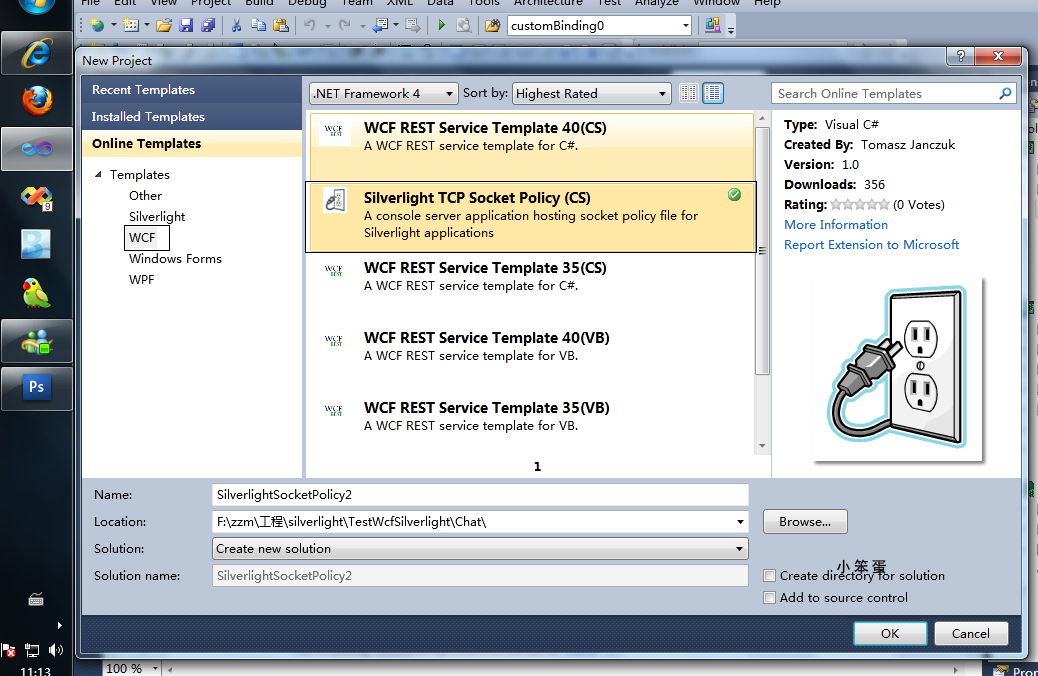Click the dialog Help question mark button
This screenshot has height=676, width=1038.
coord(961,56)
